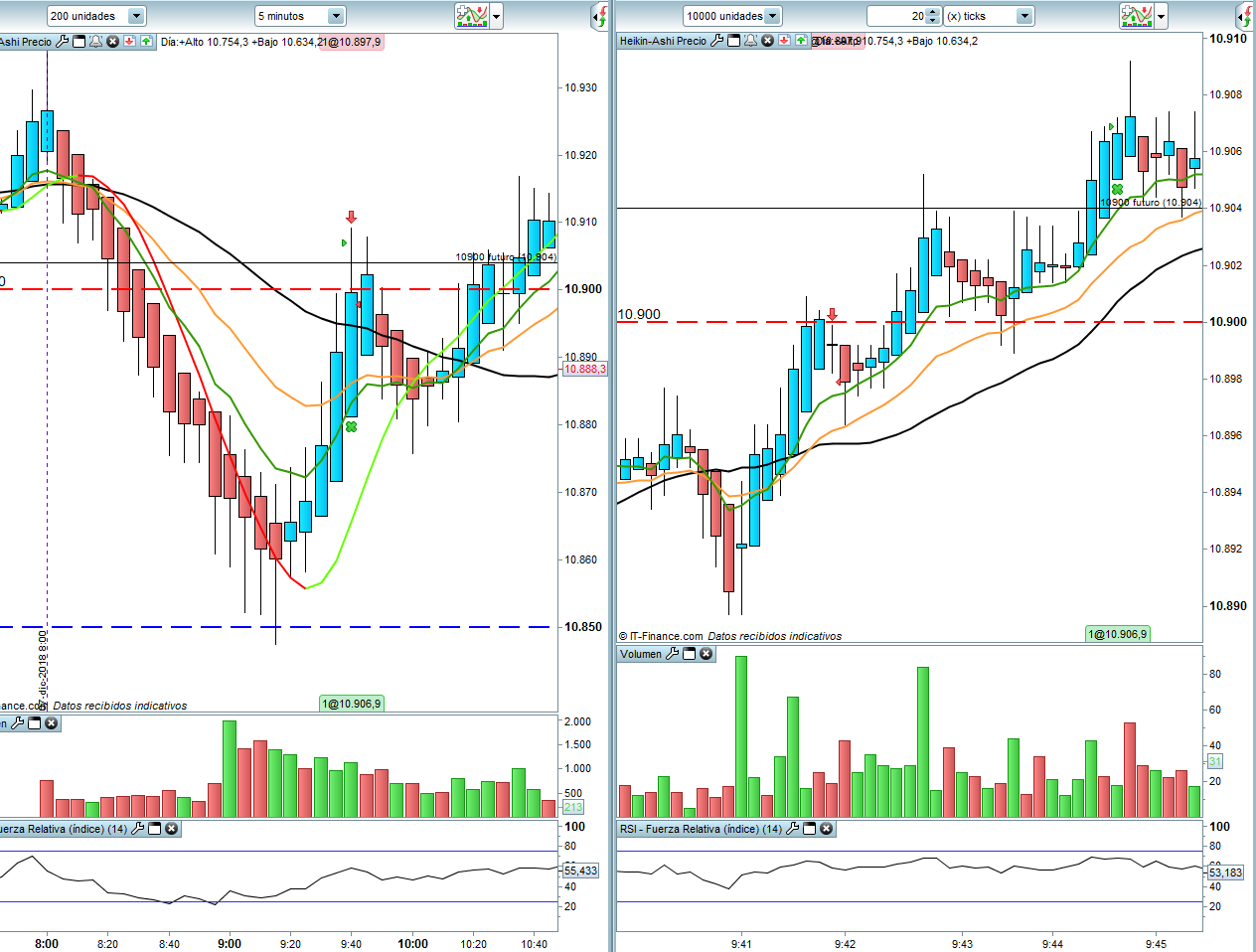Click 10900 futuro order line label on right chart
Image resolution: width=1256 pixels, height=952 pixels.
click(1151, 202)
